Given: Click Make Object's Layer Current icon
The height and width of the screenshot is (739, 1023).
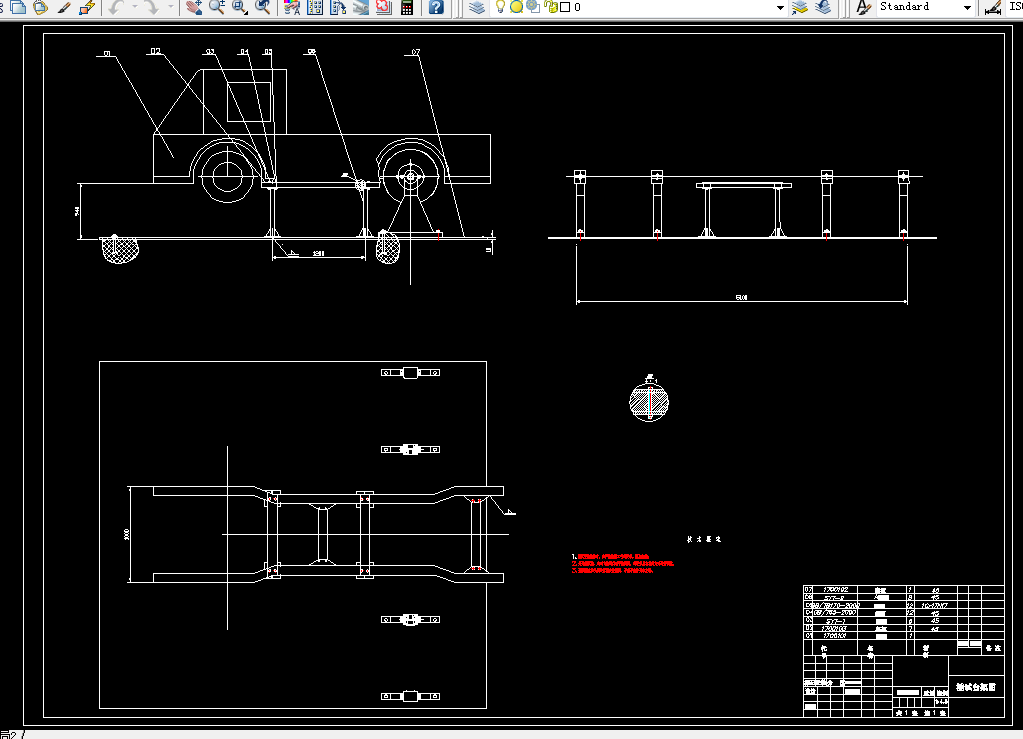Looking at the screenshot, I should pyautogui.click(x=800, y=7).
